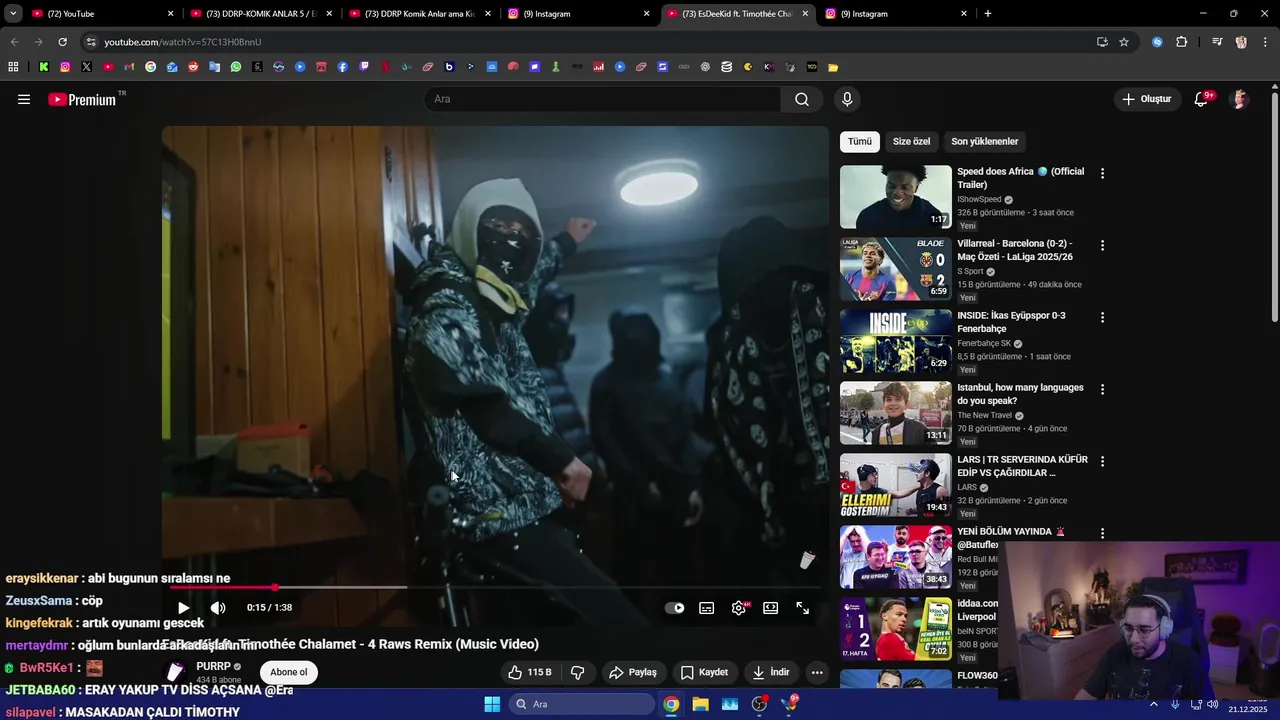Screen dimensions: 1280x720
Task: Open Speed does Africa thumbnail
Action: [x=896, y=197]
